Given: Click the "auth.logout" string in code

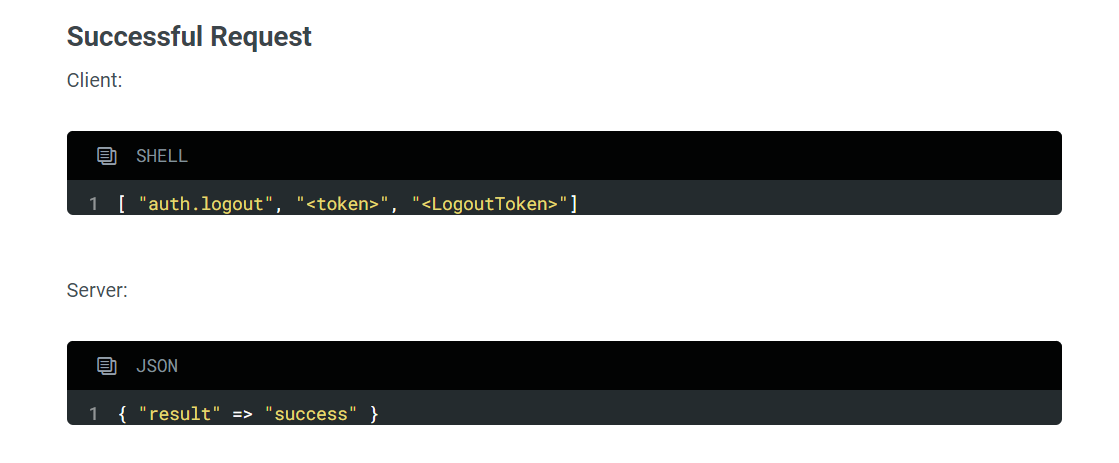Looking at the screenshot, I should click(207, 204).
